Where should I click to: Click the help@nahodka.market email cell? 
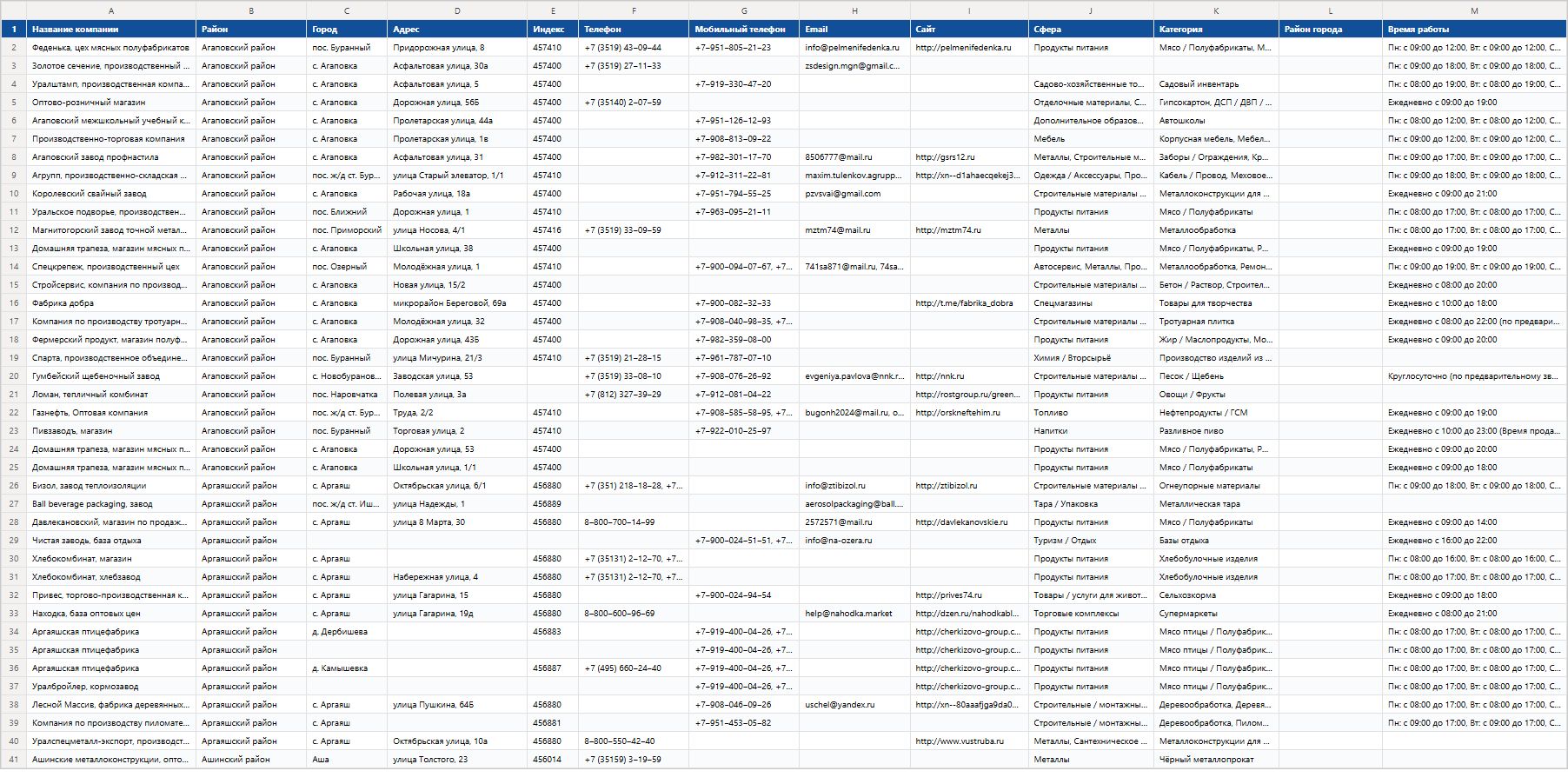tap(855, 614)
